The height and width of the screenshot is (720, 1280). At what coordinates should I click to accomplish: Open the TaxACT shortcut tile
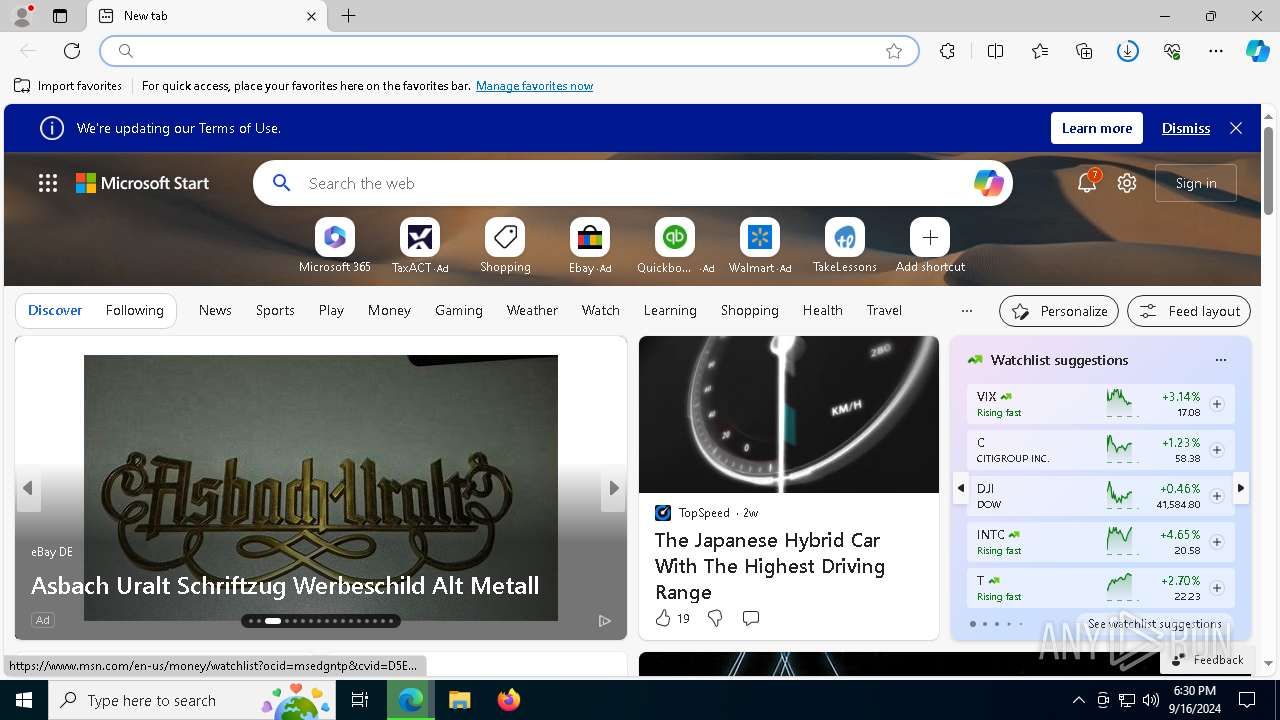point(420,246)
